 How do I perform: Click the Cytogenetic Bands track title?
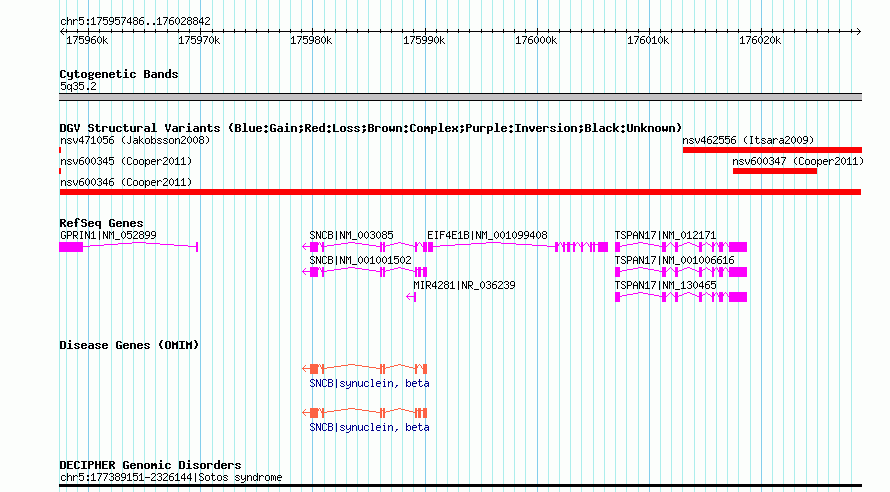click(x=119, y=74)
